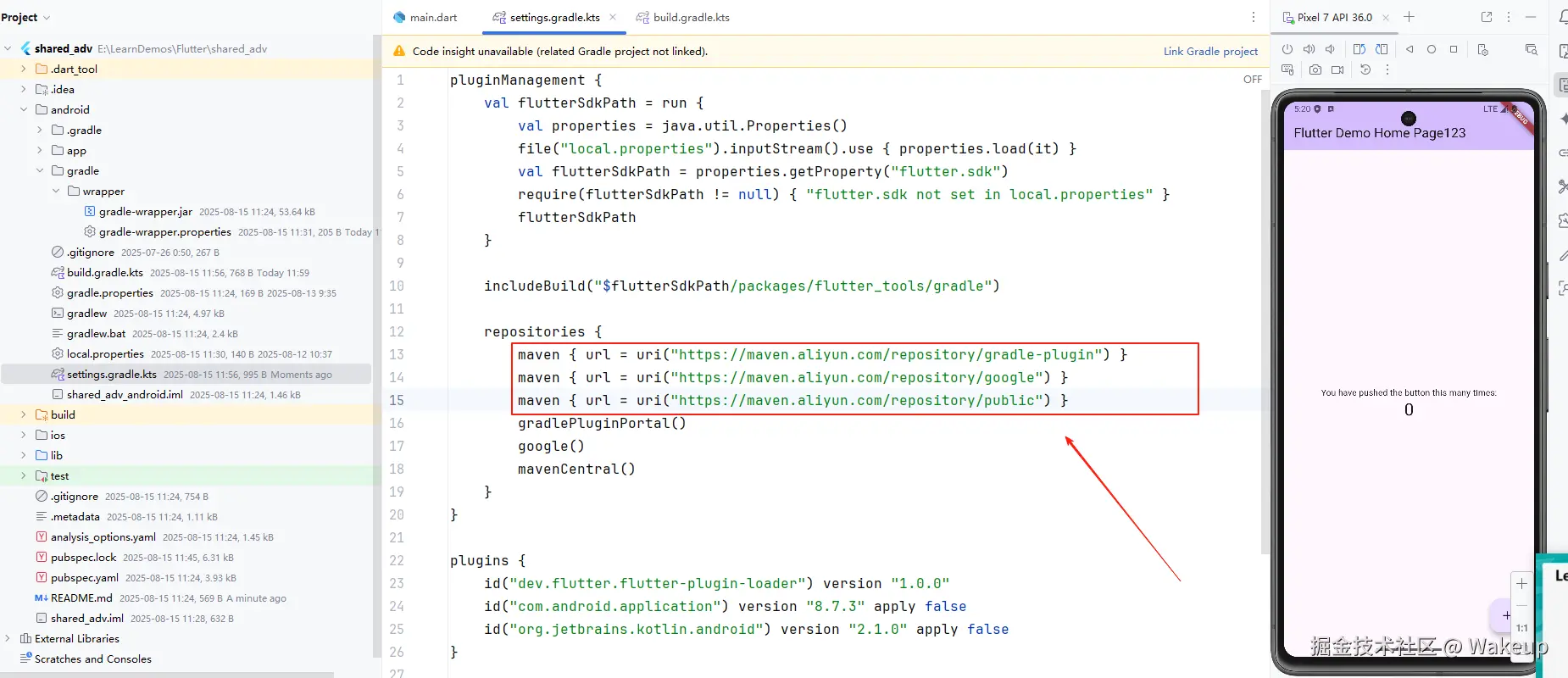Rotate the emulator device left
Viewport: 1568px width, 678px height.
[1359, 49]
